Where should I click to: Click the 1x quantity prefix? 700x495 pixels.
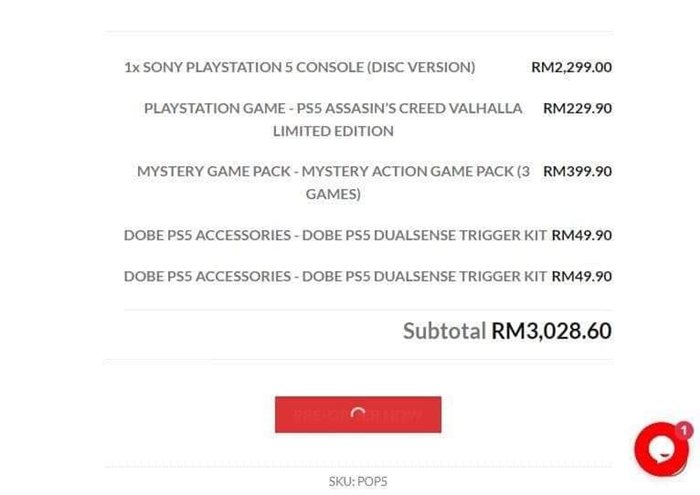[x=132, y=67]
